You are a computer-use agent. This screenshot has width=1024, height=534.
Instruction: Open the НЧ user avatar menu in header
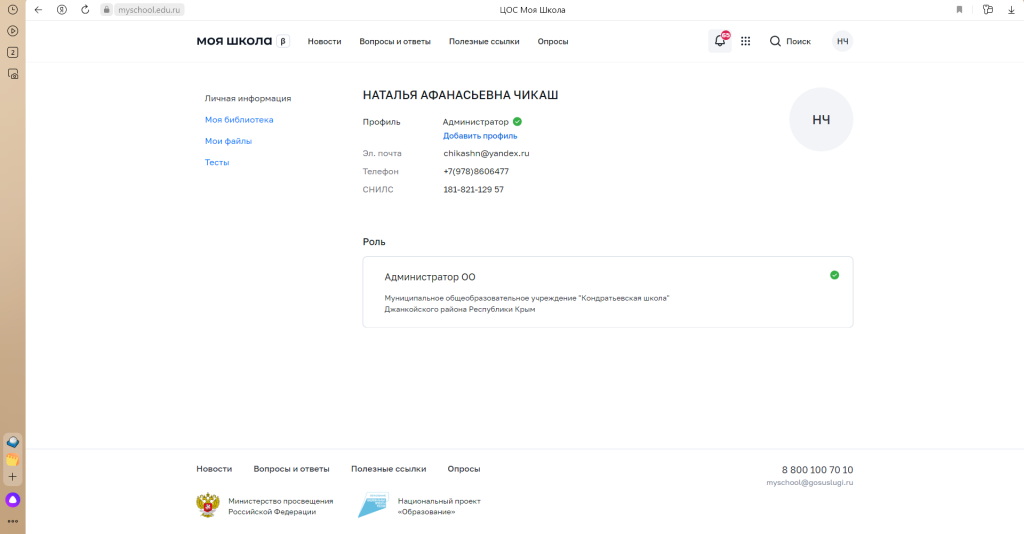pyautogui.click(x=842, y=41)
